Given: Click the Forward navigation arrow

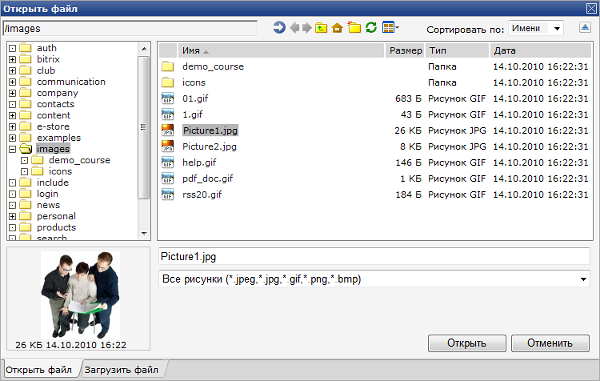Looking at the screenshot, I should tap(307, 28).
